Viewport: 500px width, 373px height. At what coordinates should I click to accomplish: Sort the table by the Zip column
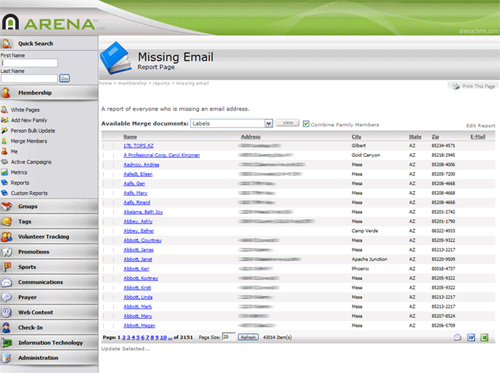[x=435, y=137]
